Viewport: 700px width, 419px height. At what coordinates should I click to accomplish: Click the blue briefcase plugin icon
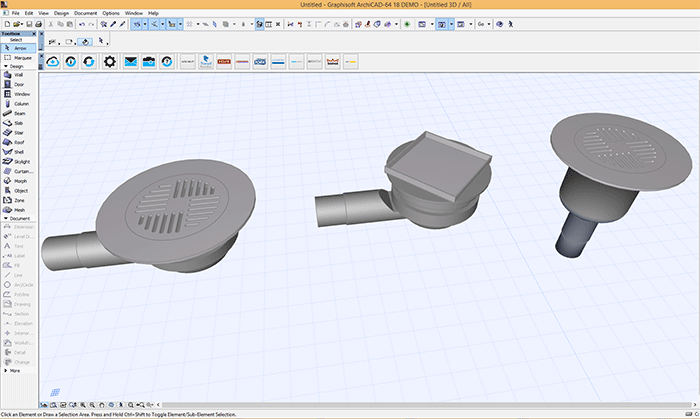149,62
